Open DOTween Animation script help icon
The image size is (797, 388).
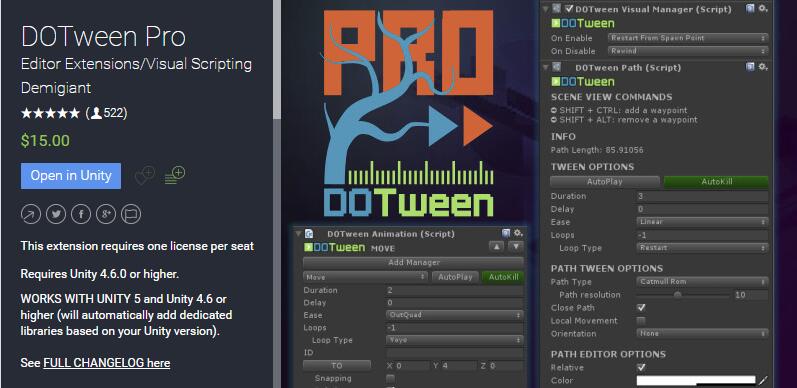click(x=506, y=233)
